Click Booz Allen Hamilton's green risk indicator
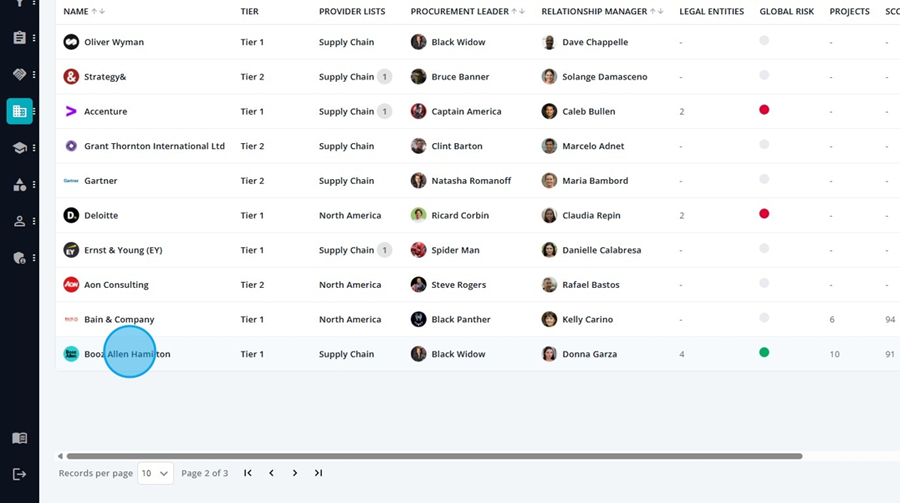 point(764,353)
